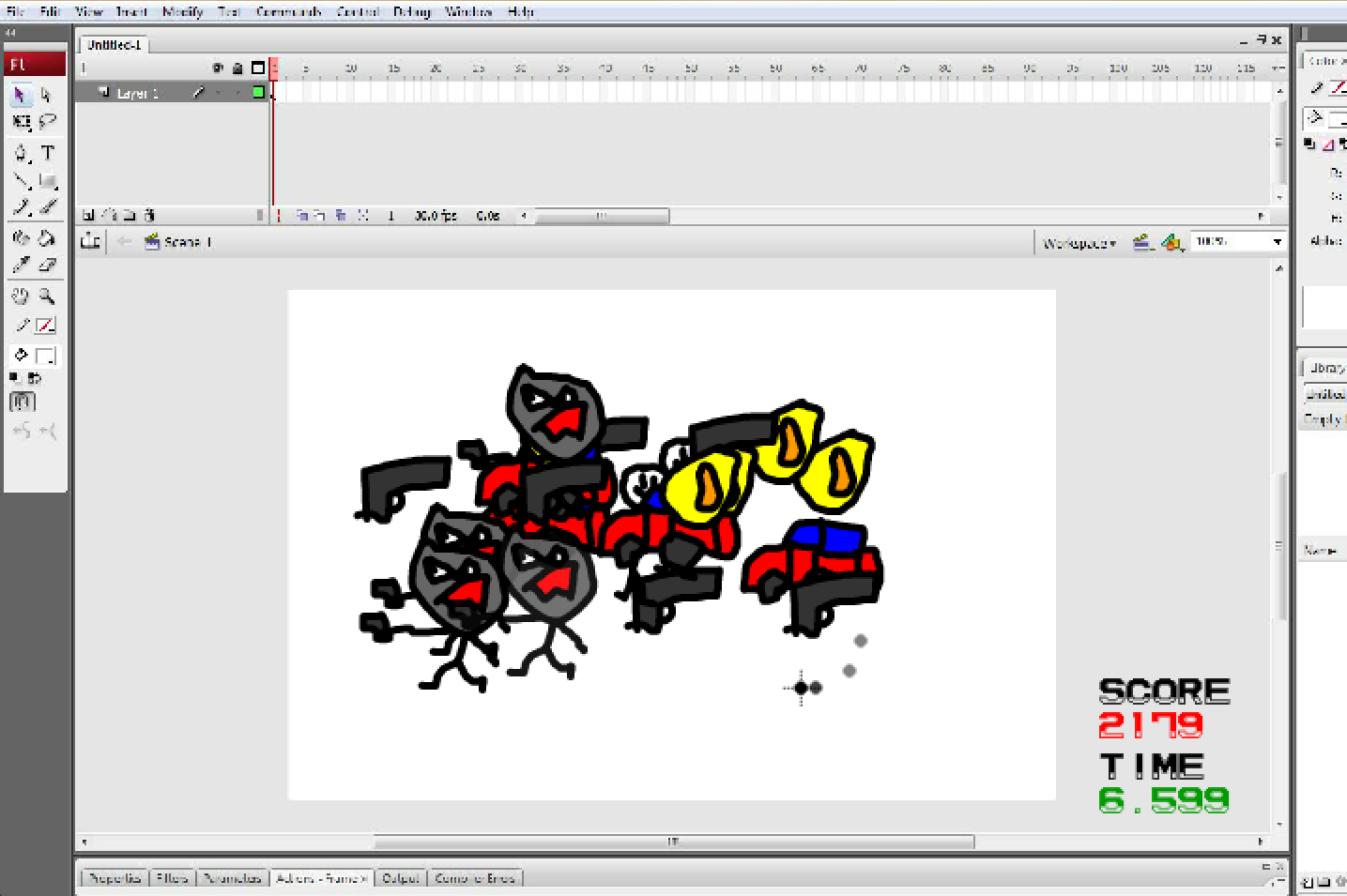Screen dimensions: 1347x896
Task: Toggle Layer 1 lock dot
Action: [237, 93]
